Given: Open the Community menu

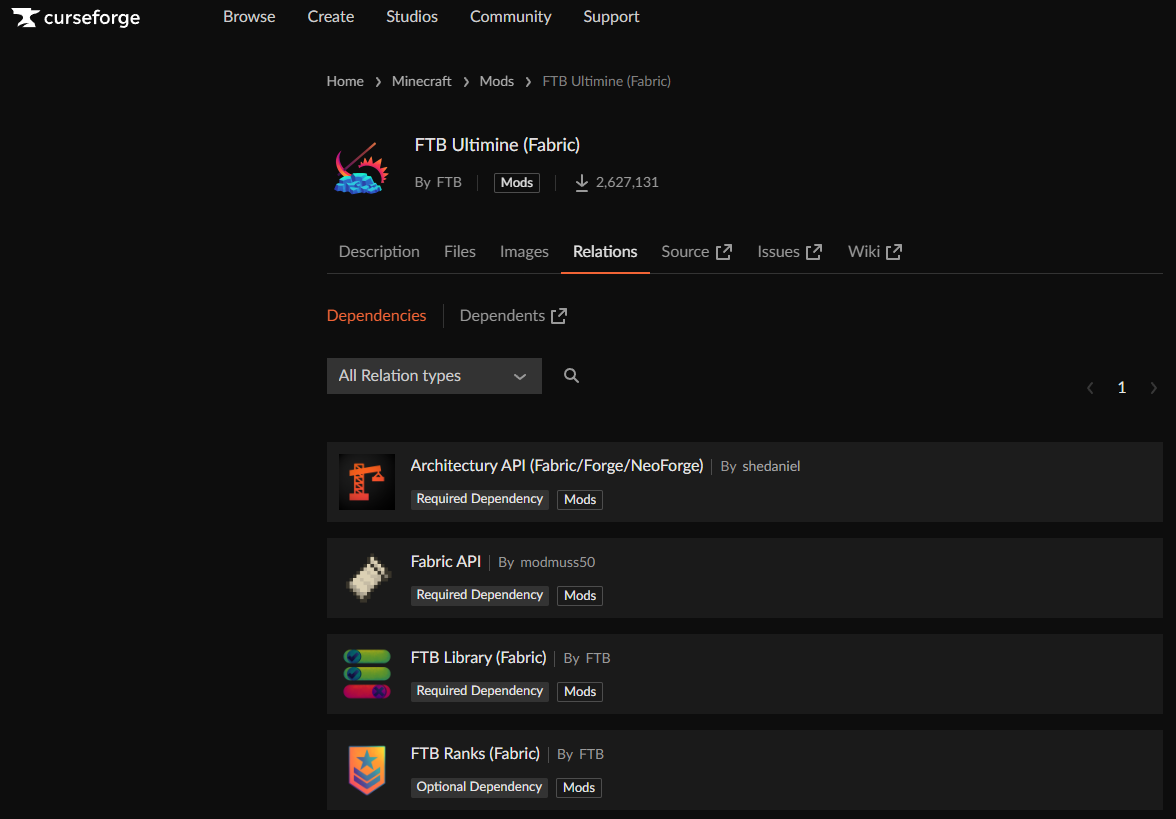Looking at the screenshot, I should tap(510, 17).
